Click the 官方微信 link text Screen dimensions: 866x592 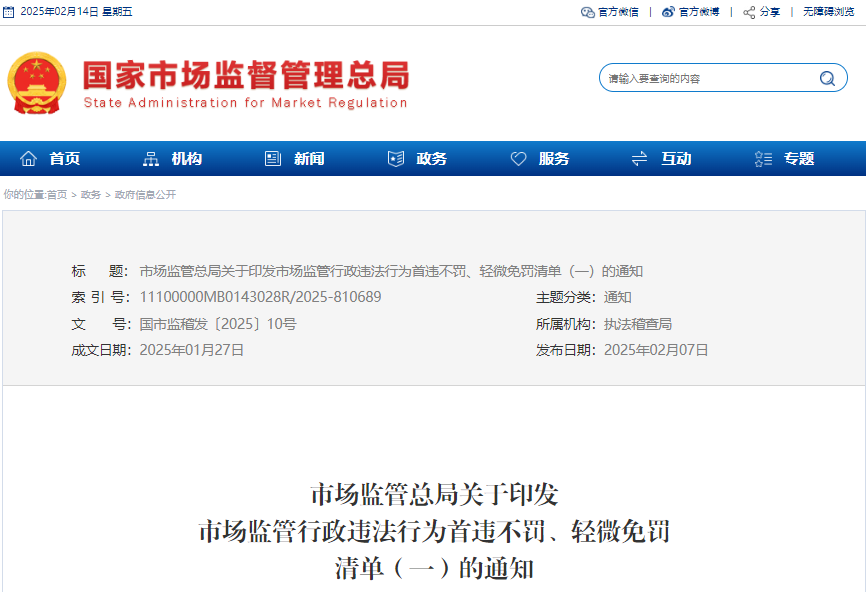click(619, 12)
